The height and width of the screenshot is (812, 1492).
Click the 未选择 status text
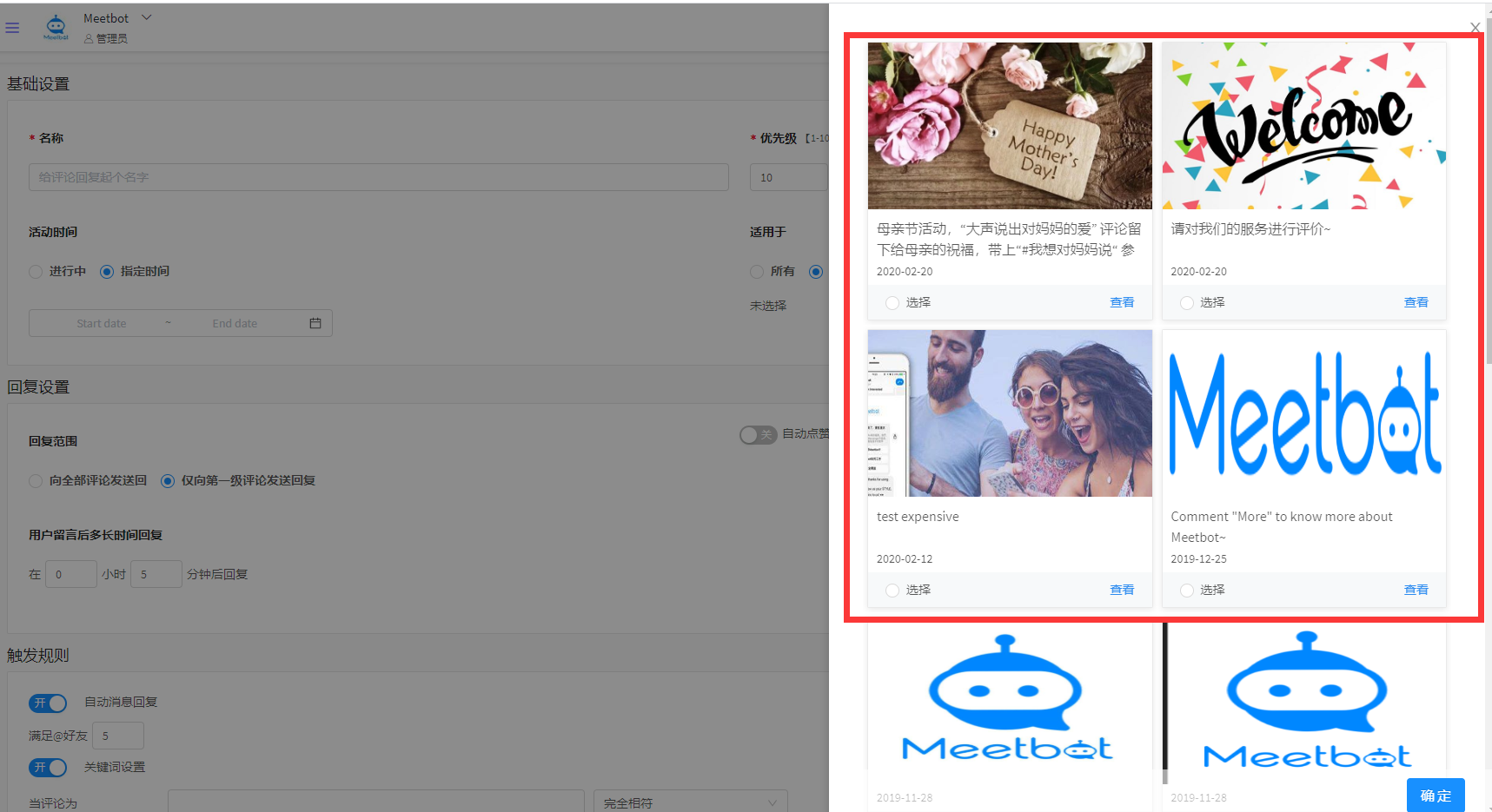click(x=768, y=306)
